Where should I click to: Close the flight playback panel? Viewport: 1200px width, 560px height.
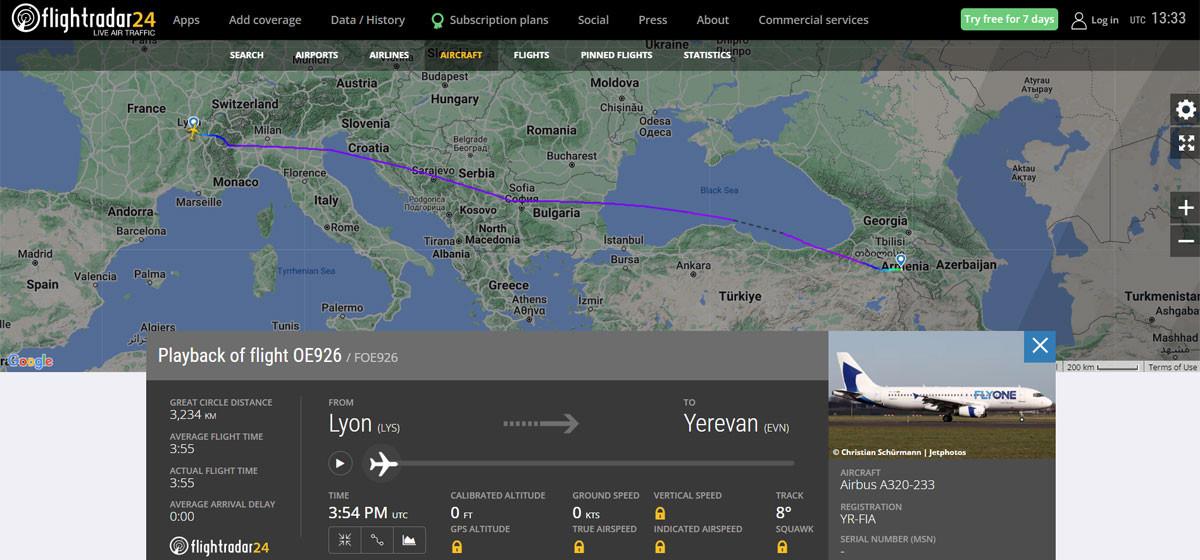pos(1040,346)
